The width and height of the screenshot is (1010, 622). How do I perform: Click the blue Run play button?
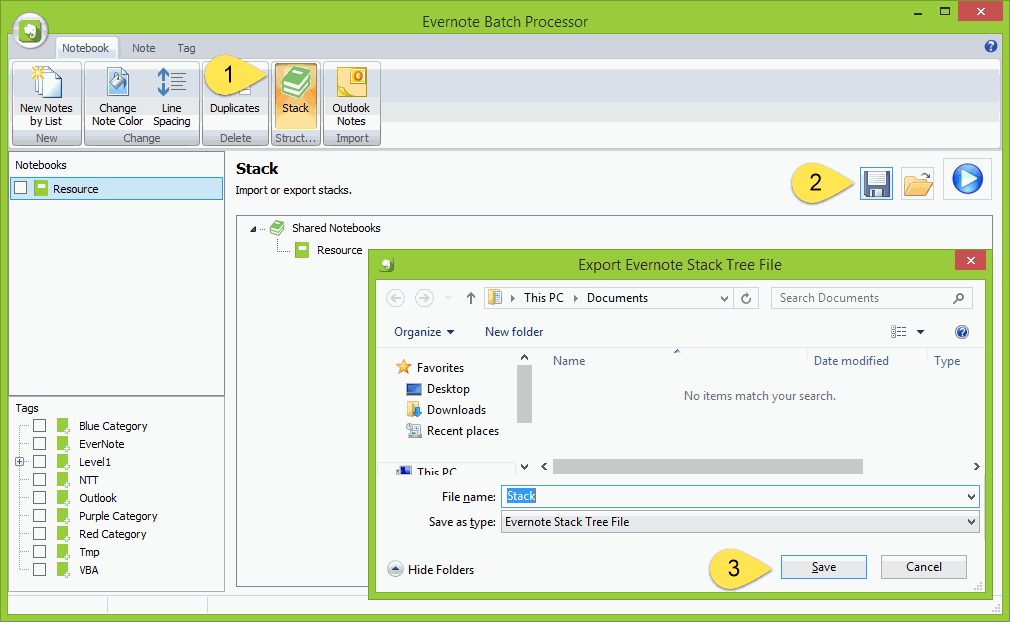pos(967,179)
